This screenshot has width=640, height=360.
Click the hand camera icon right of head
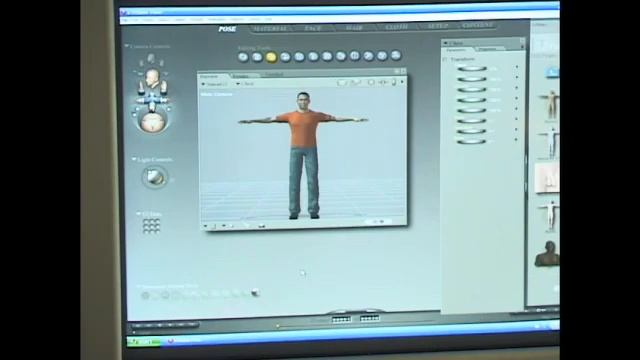click(x=163, y=87)
